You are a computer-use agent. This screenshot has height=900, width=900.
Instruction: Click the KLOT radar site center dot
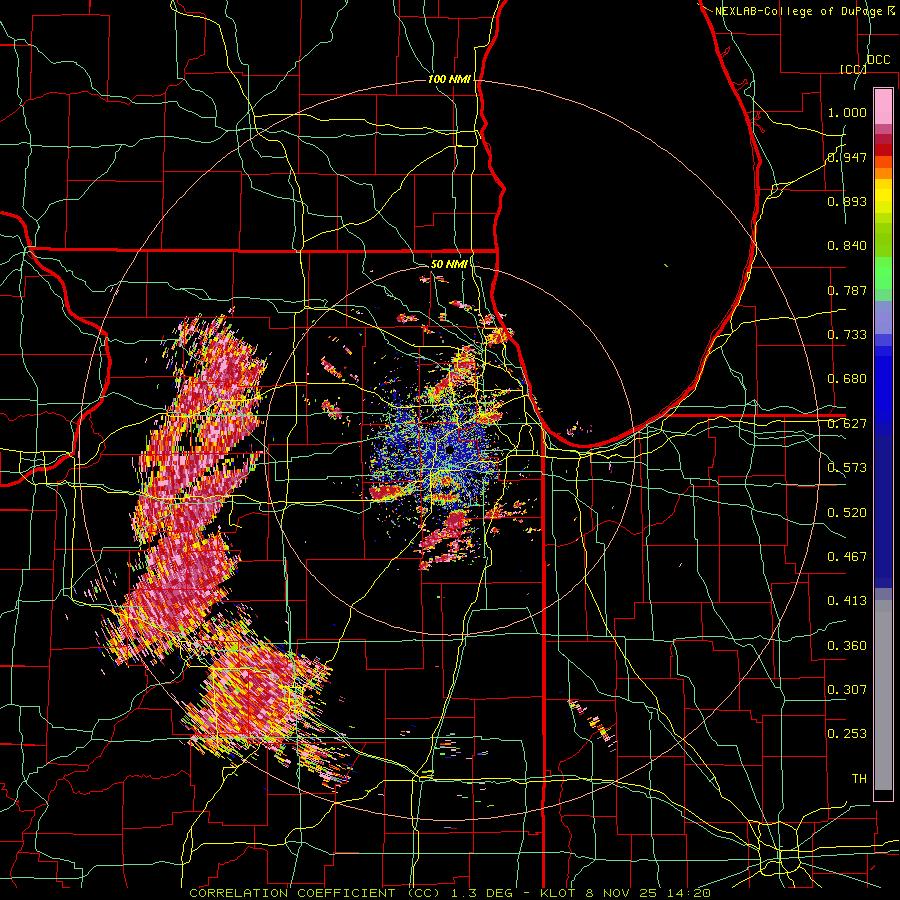point(448,451)
